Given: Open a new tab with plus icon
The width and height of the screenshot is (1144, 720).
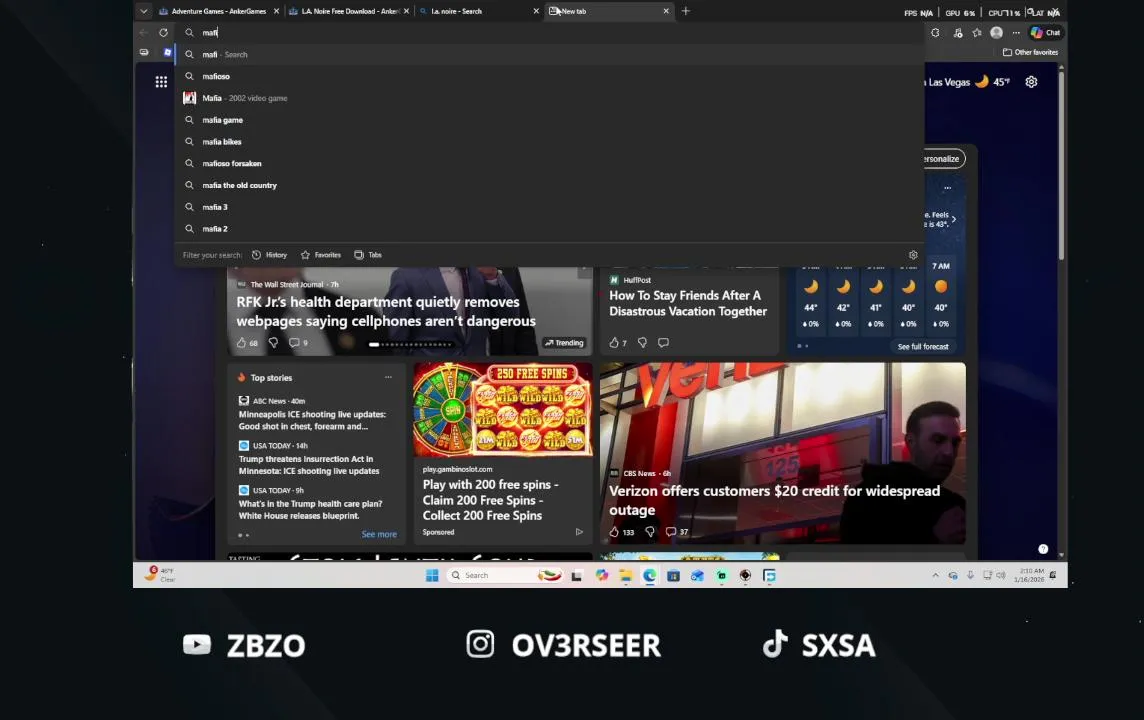Looking at the screenshot, I should click(x=686, y=11).
